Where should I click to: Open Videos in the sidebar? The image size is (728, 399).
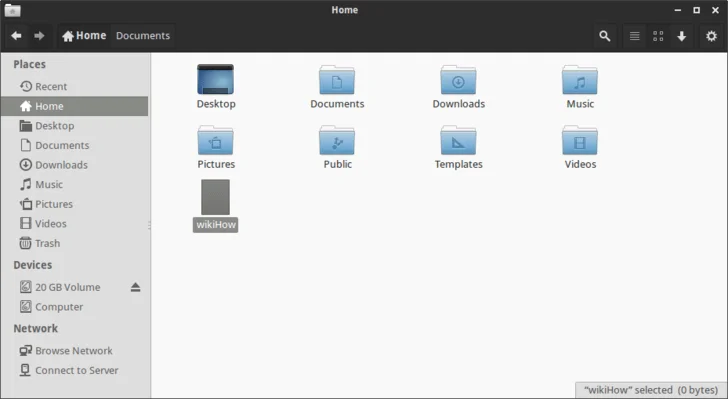(74, 223)
